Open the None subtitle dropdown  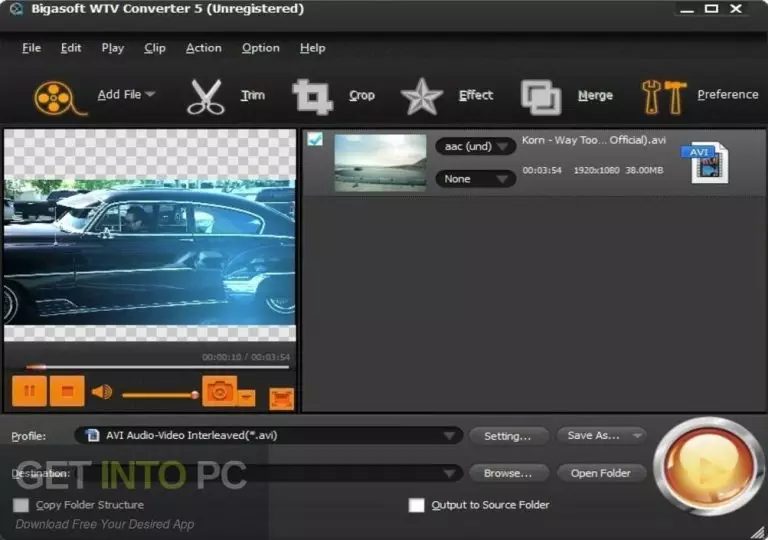475,179
